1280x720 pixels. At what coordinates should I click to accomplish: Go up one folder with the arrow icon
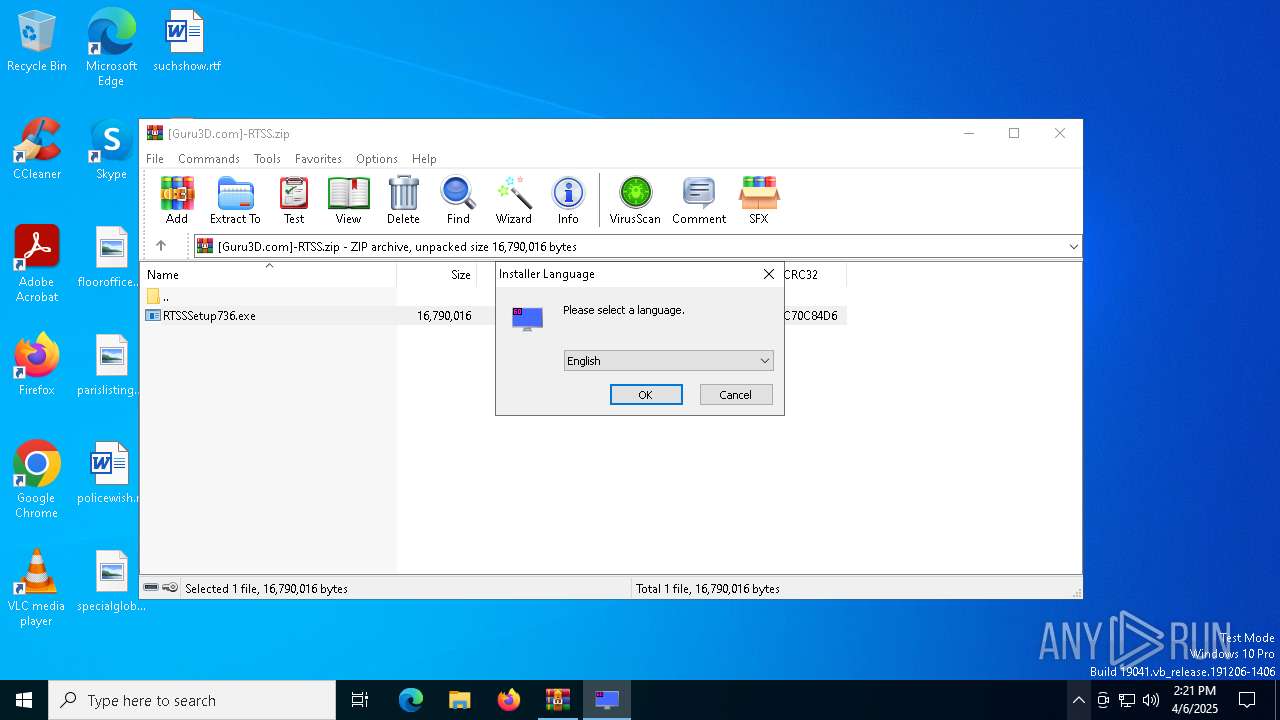coord(160,246)
